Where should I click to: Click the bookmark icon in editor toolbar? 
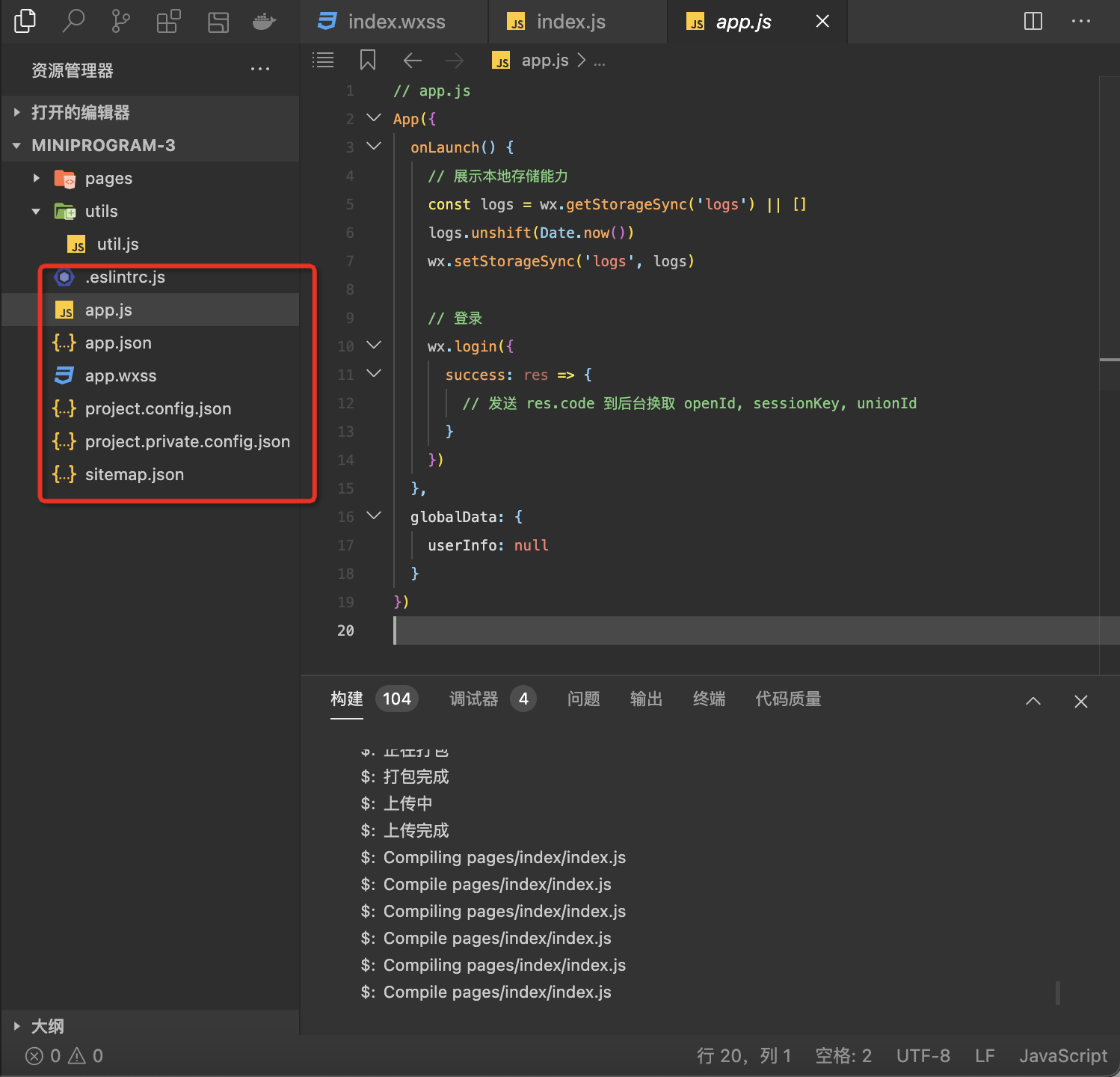[368, 61]
